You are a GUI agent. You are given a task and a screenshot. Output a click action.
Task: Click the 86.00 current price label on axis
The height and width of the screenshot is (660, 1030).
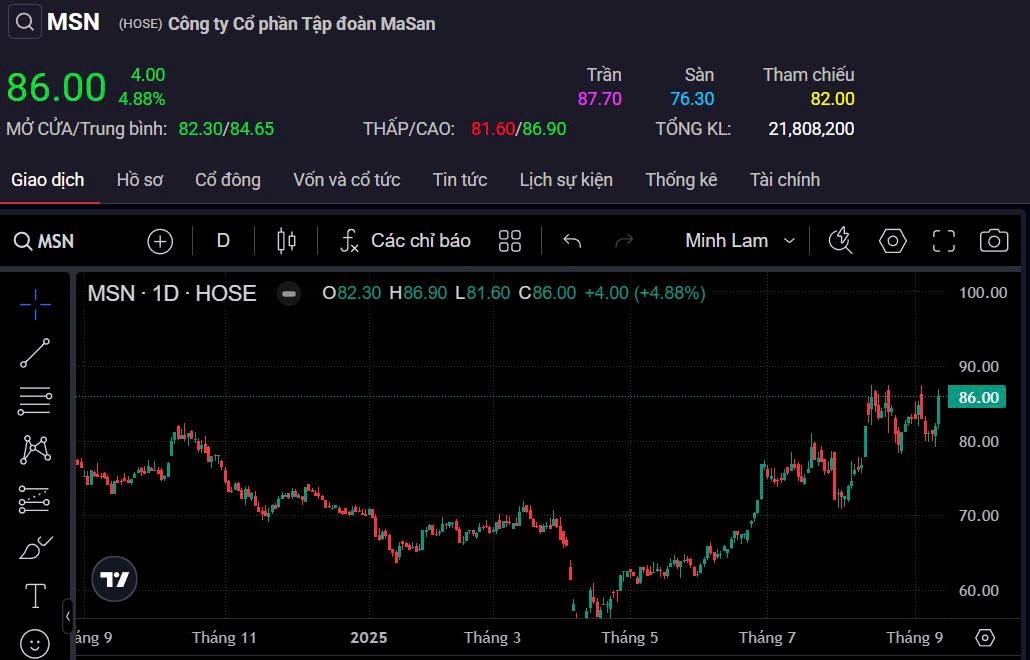tap(977, 397)
